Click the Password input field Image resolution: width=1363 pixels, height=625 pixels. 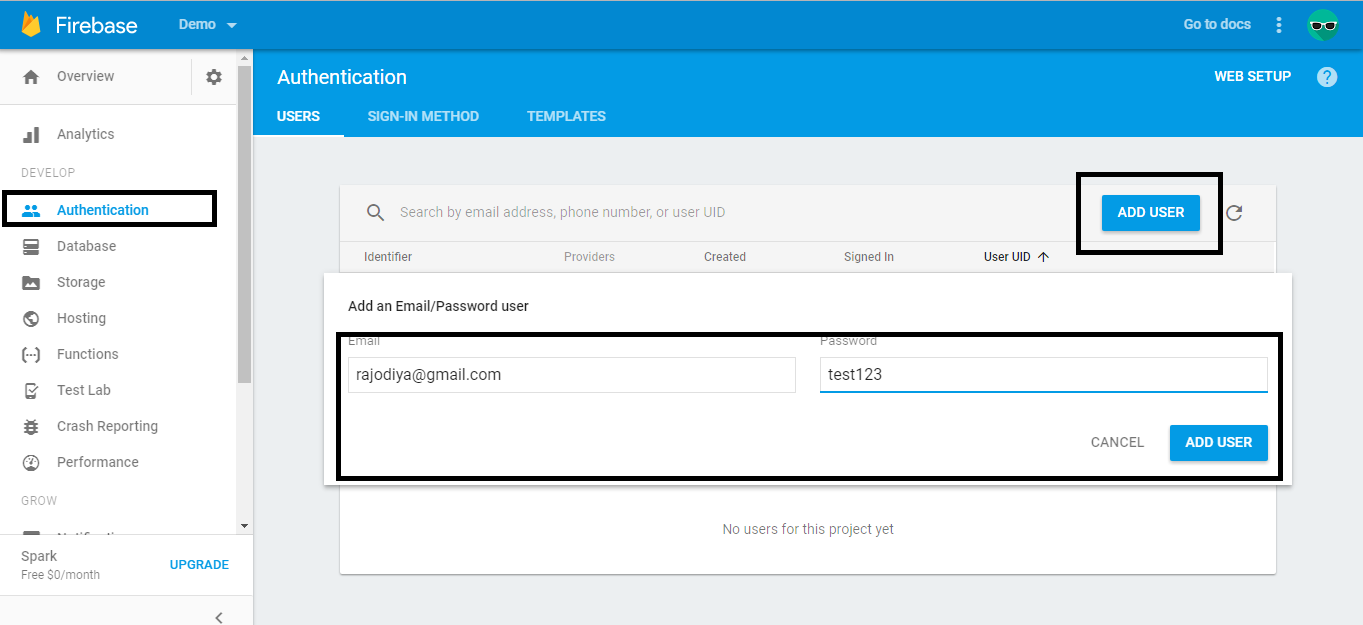tap(1044, 375)
